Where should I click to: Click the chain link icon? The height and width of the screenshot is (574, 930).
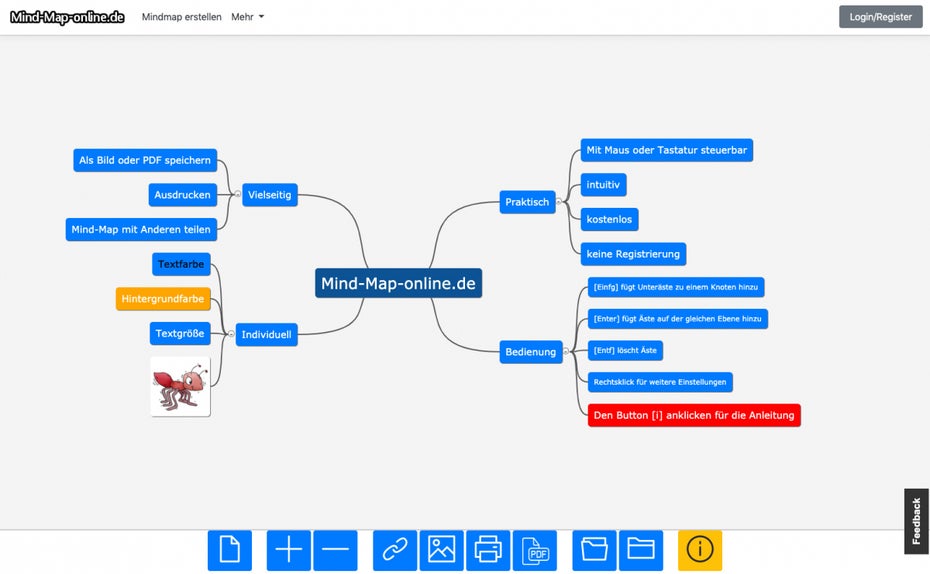click(395, 550)
